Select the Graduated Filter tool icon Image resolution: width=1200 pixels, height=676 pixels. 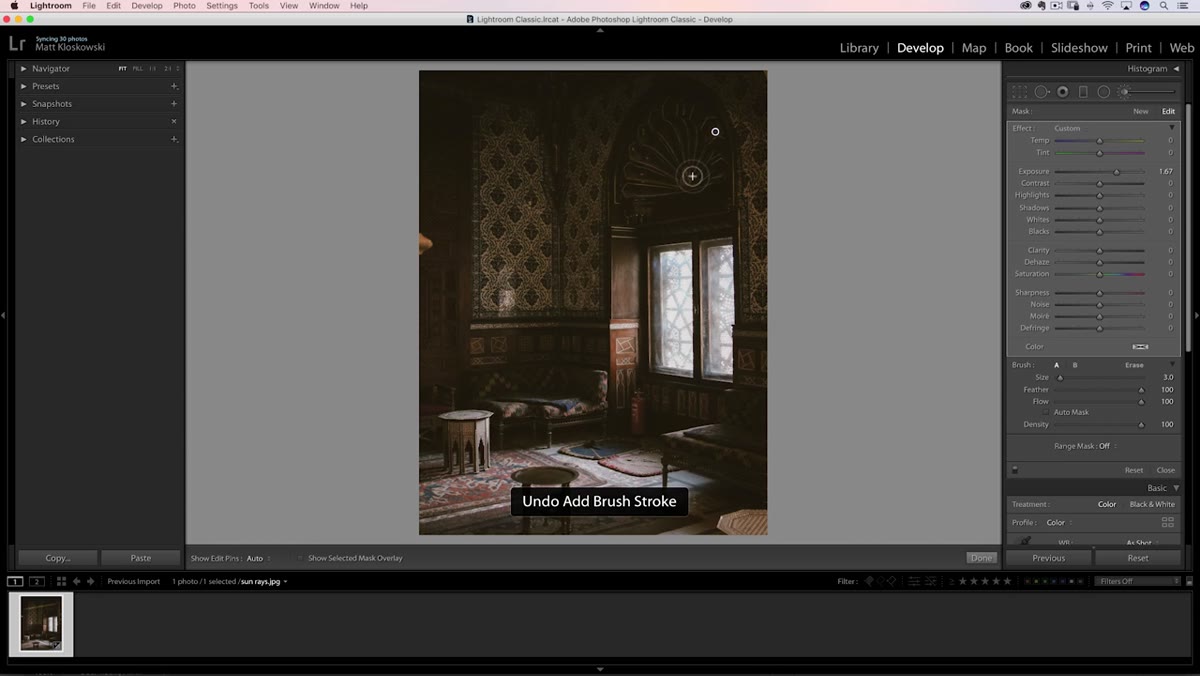pos(1083,91)
